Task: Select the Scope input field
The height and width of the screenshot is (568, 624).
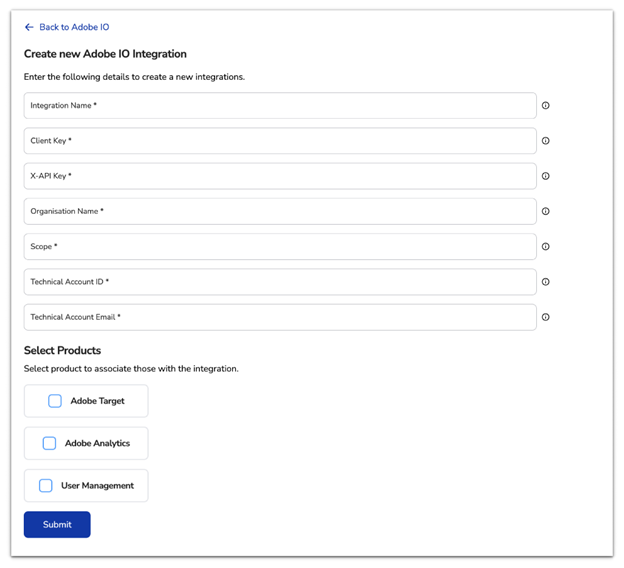Action: pos(280,246)
